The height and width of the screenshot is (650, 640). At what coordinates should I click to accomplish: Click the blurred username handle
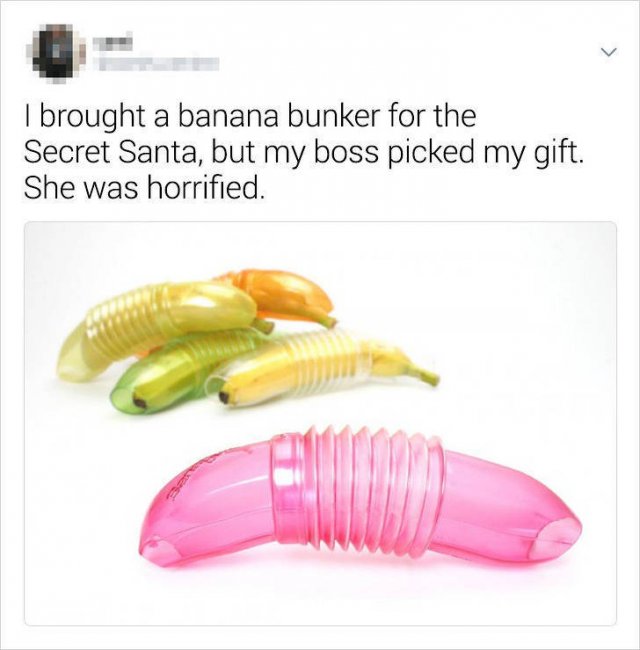[x=156, y=65]
